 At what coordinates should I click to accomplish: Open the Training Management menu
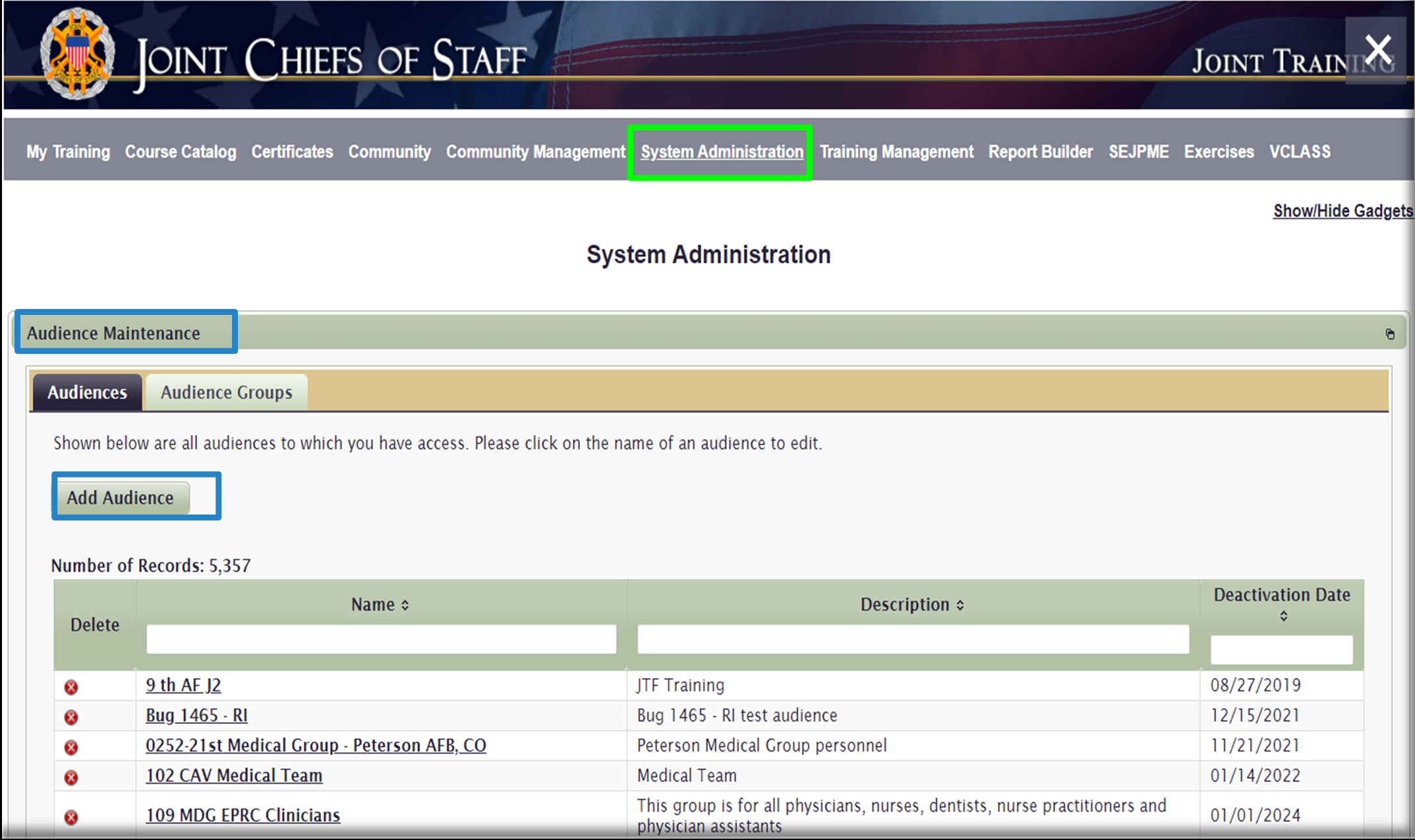click(x=896, y=152)
